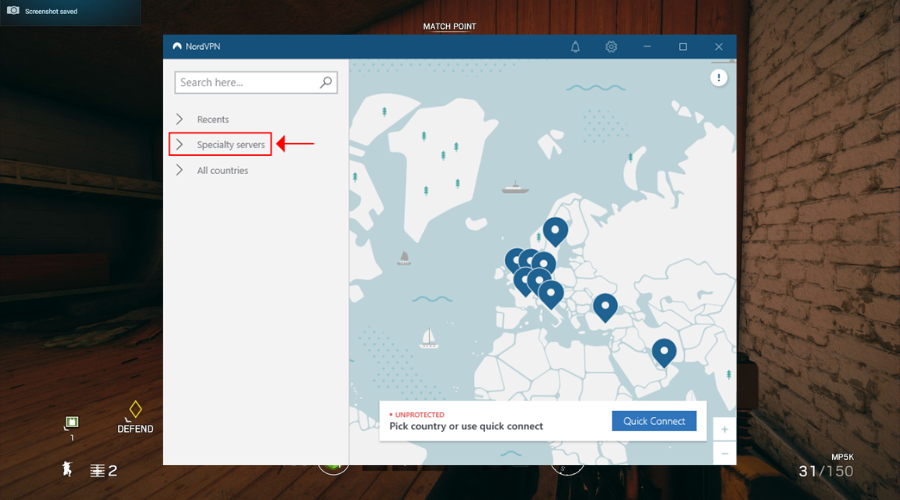Click the NordVPN logo in title bar
The width and height of the screenshot is (900, 500).
tap(177, 47)
